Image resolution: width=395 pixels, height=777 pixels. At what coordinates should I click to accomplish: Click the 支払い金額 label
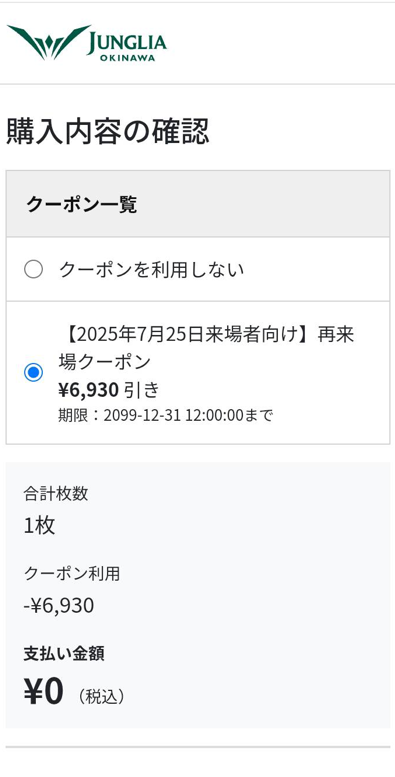[x=64, y=654]
